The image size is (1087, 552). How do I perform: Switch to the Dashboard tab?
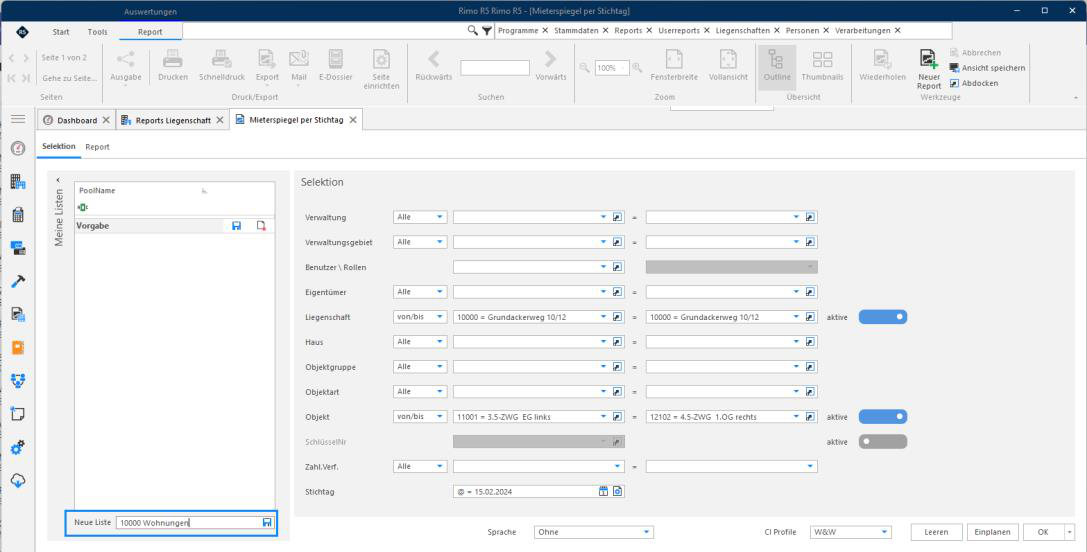tap(77, 120)
